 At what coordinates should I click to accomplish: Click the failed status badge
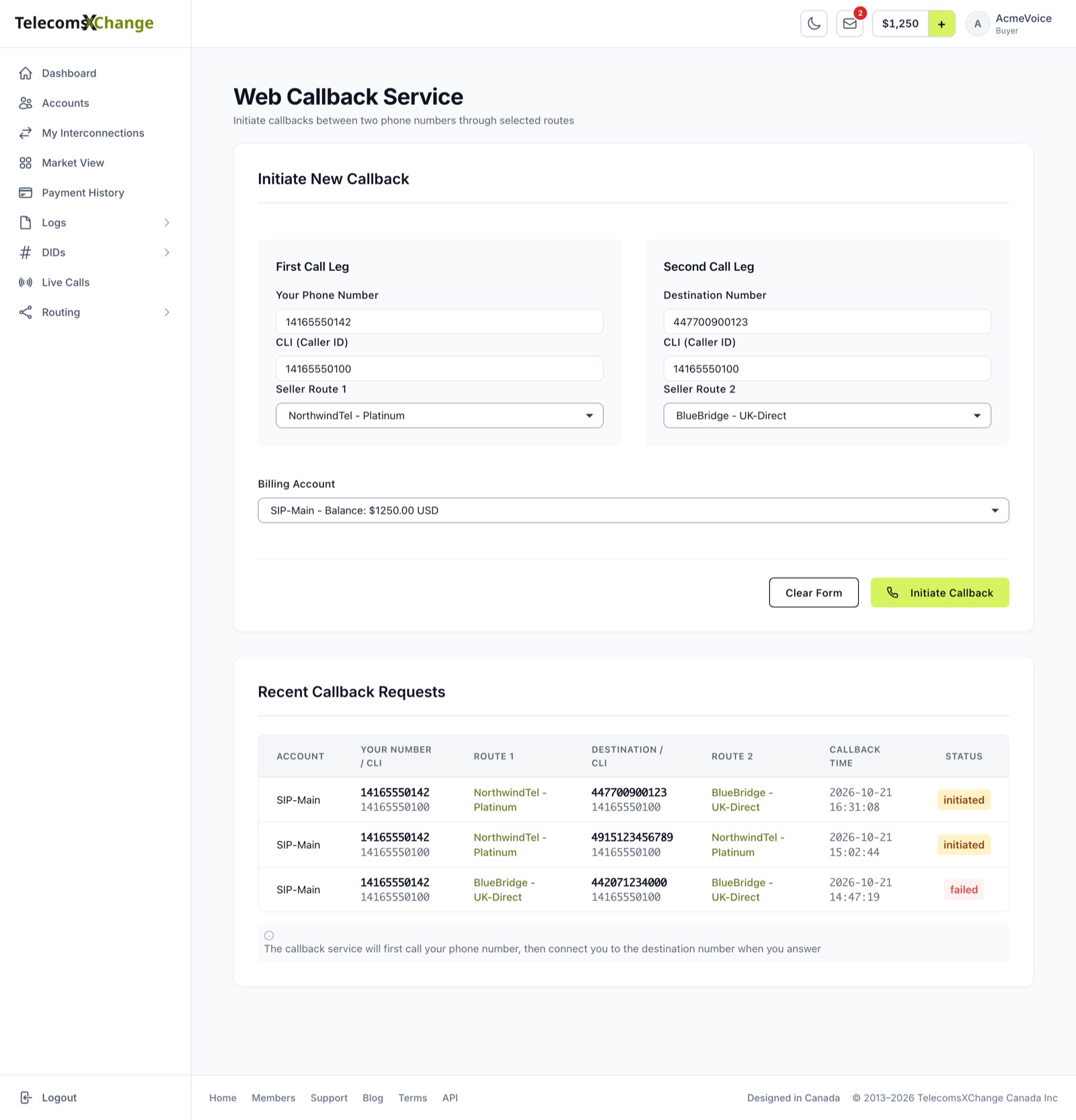pyautogui.click(x=964, y=889)
